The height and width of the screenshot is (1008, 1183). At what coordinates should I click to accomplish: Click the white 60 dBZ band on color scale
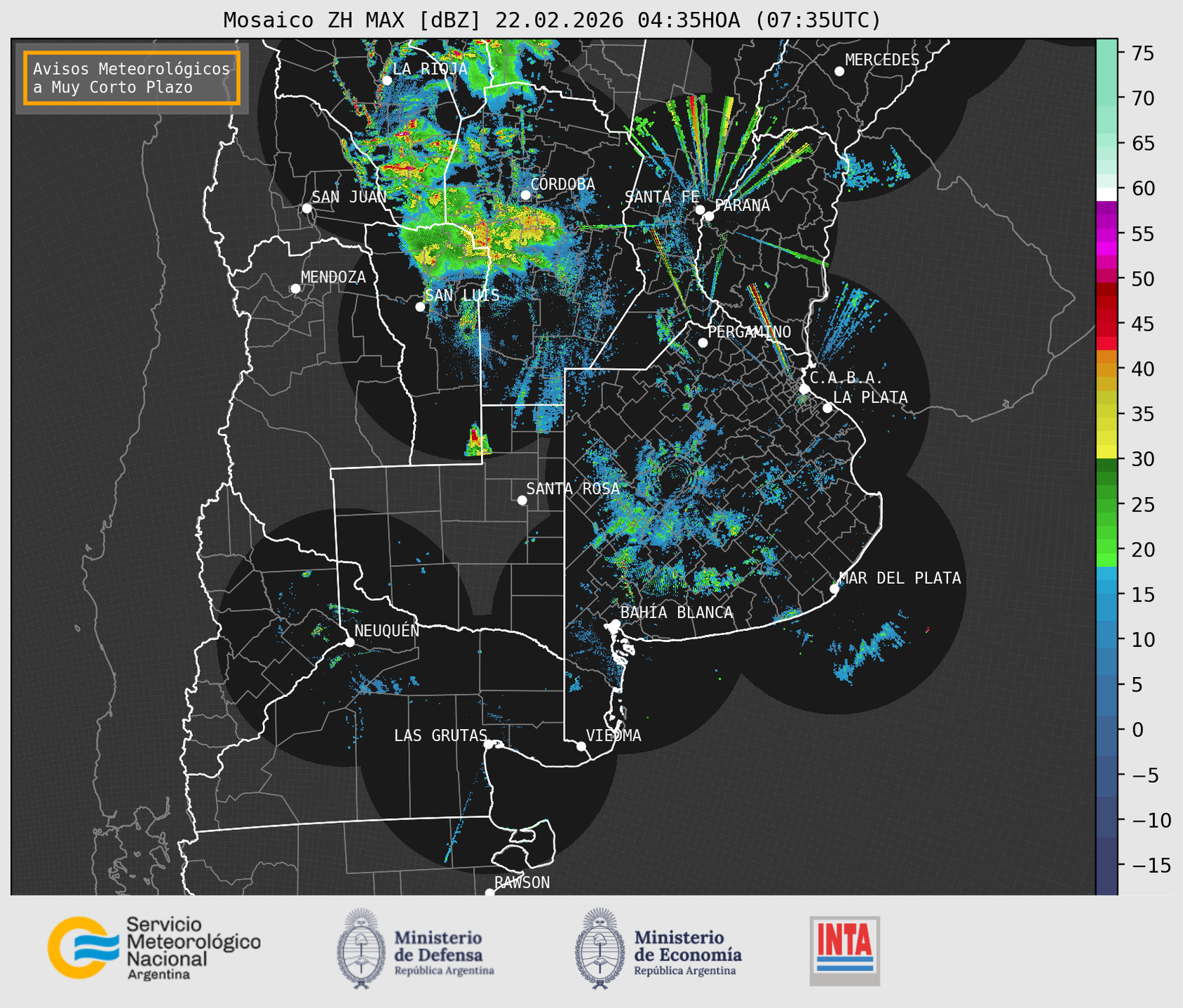(1107, 194)
